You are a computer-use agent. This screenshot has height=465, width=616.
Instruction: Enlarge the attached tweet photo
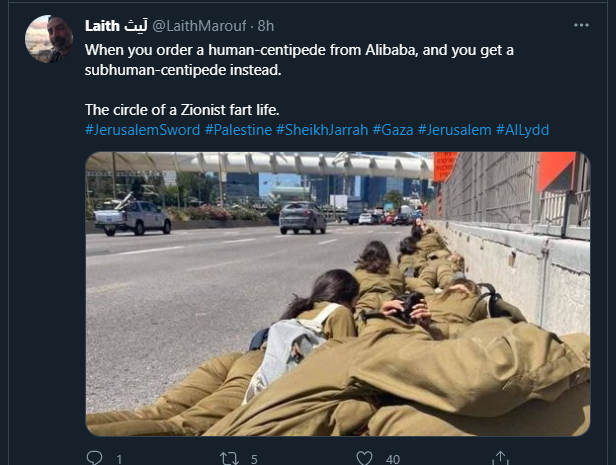point(338,294)
